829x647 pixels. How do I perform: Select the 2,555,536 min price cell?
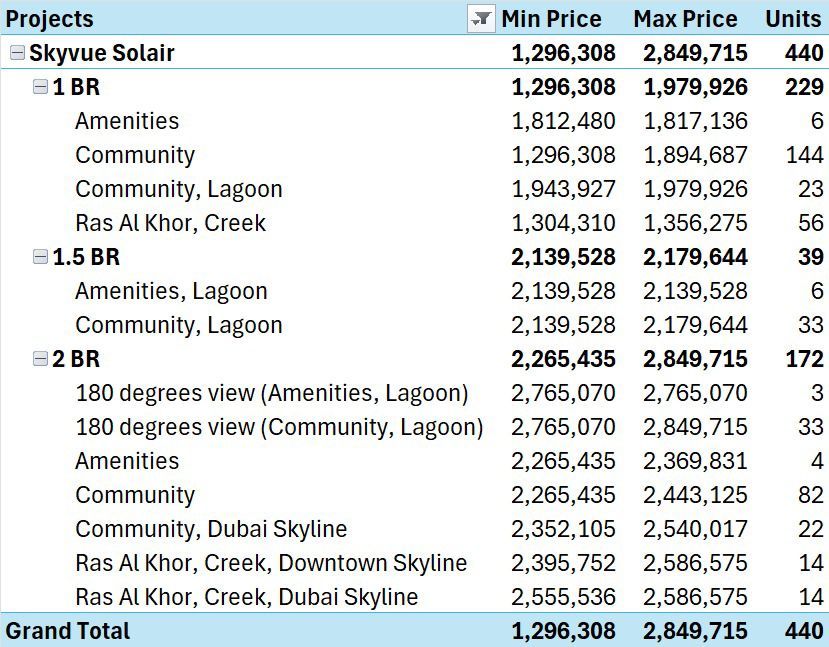coord(563,597)
